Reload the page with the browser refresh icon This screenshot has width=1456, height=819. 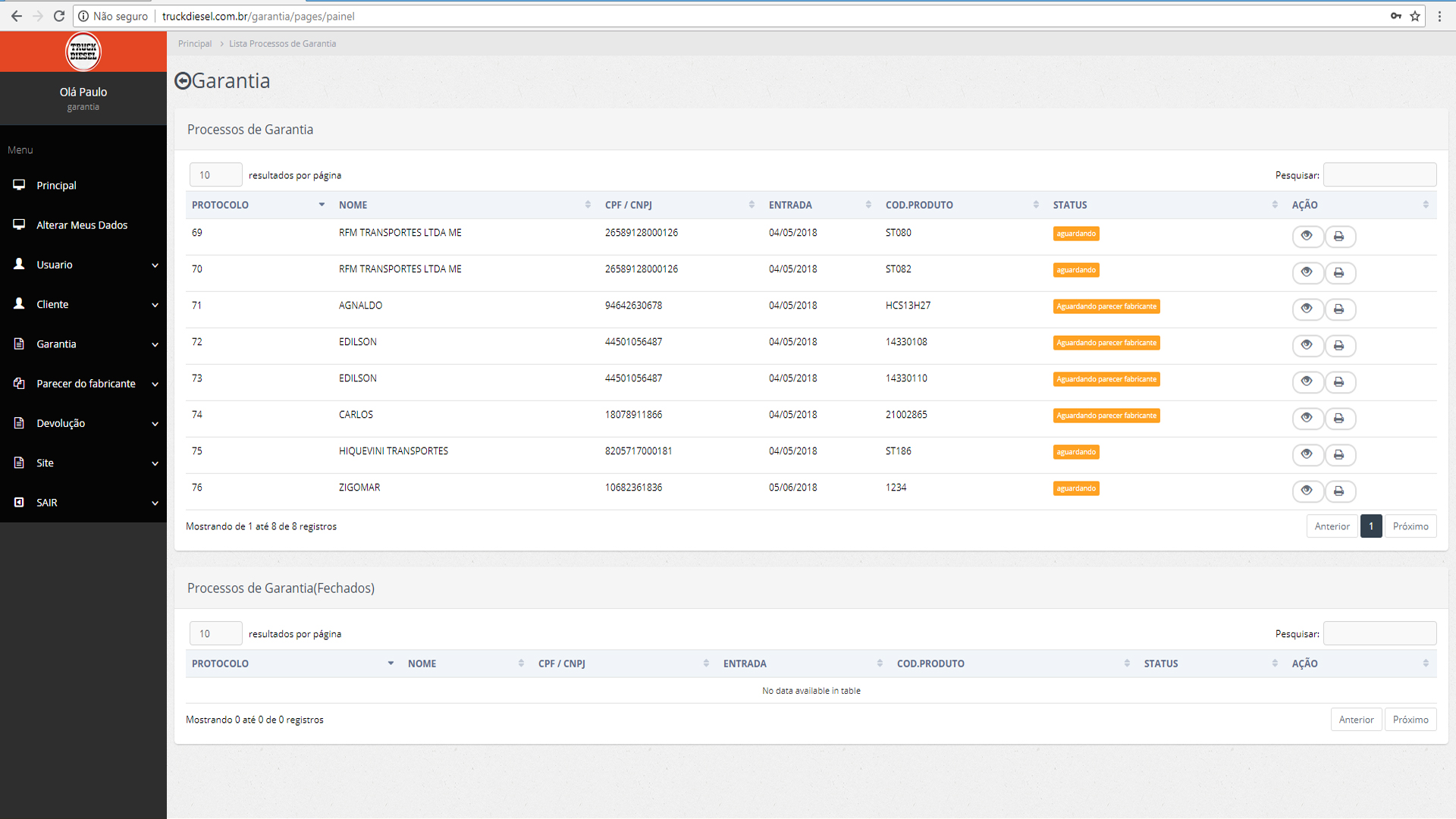[59, 16]
